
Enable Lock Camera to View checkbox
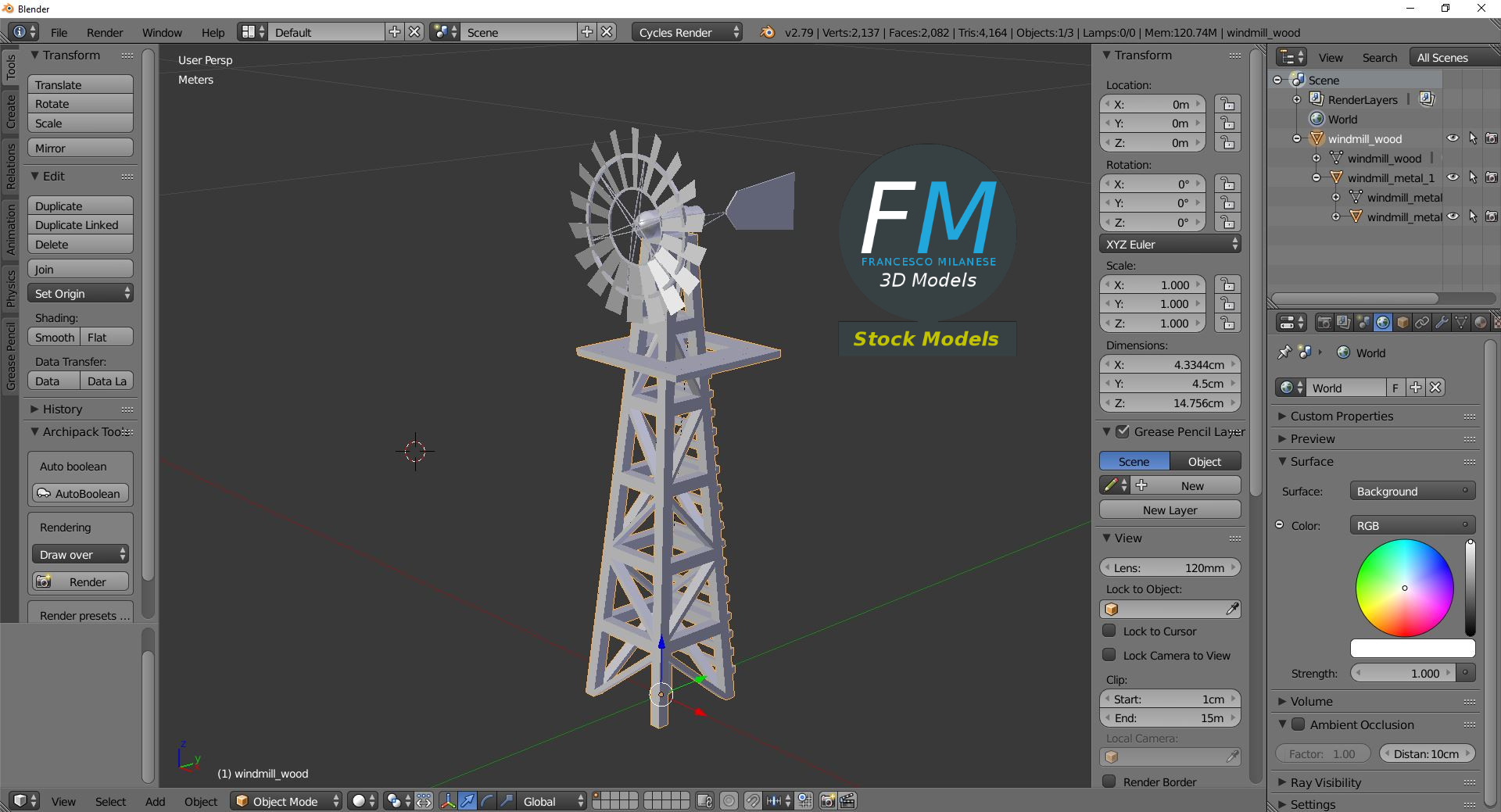tap(1109, 655)
